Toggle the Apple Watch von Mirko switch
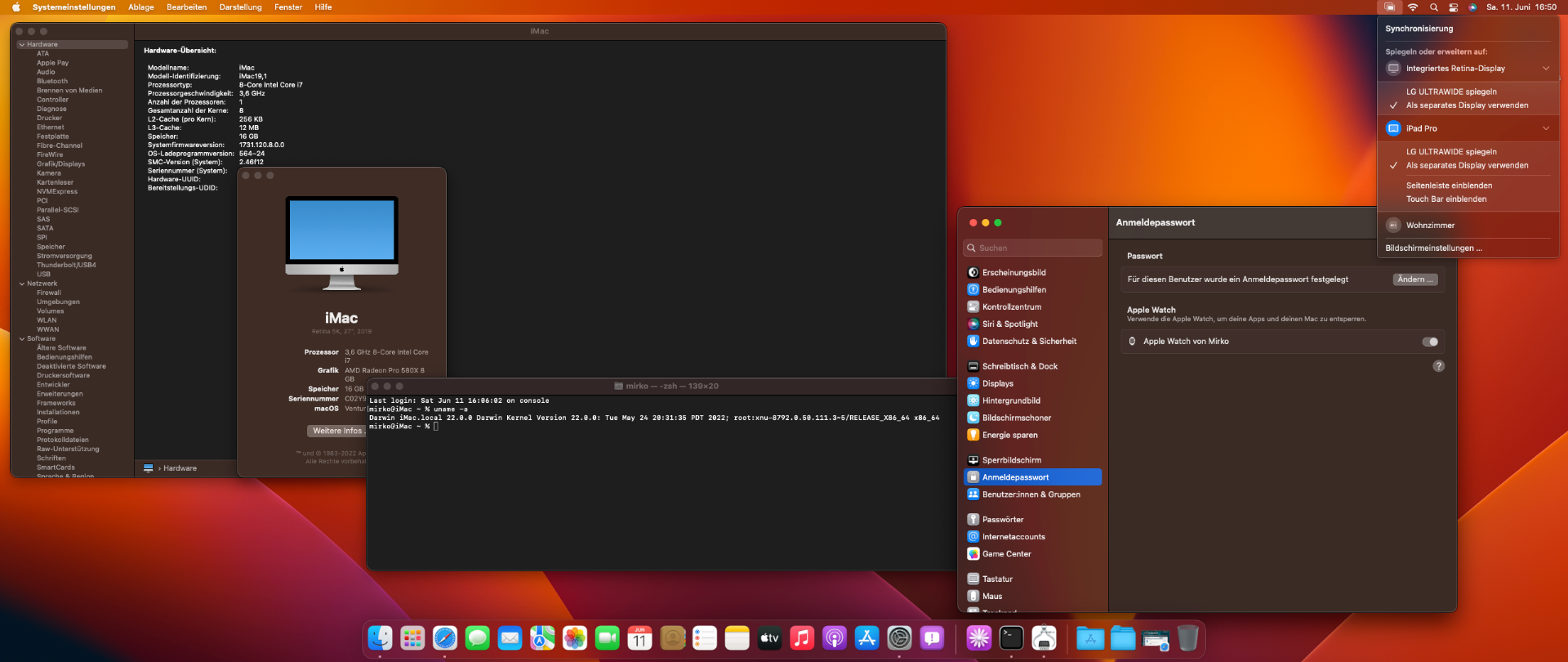 tap(1430, 342)
